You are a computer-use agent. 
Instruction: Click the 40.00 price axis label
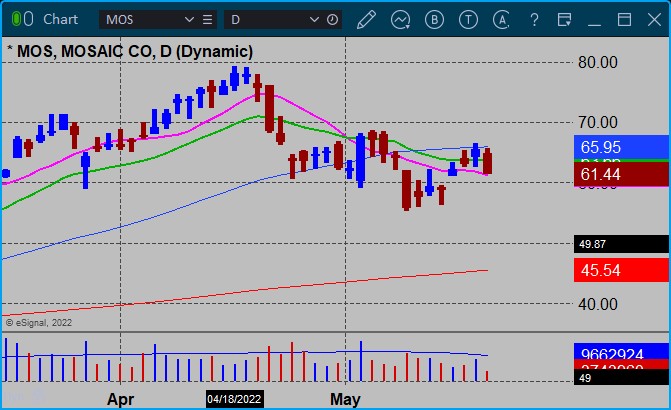point(598,304)
